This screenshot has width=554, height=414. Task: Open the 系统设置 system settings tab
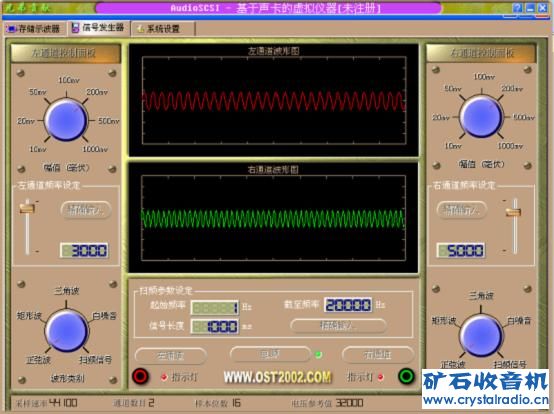coord(163,29)
